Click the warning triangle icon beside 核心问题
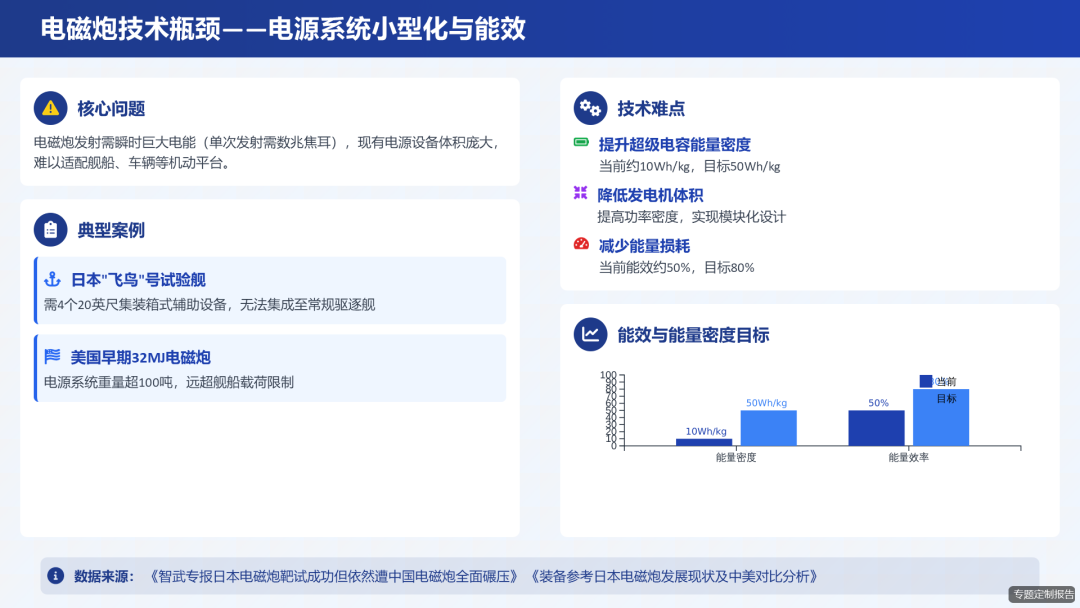This screenshot has height=608, width=1080. click(x=51, y=108)
